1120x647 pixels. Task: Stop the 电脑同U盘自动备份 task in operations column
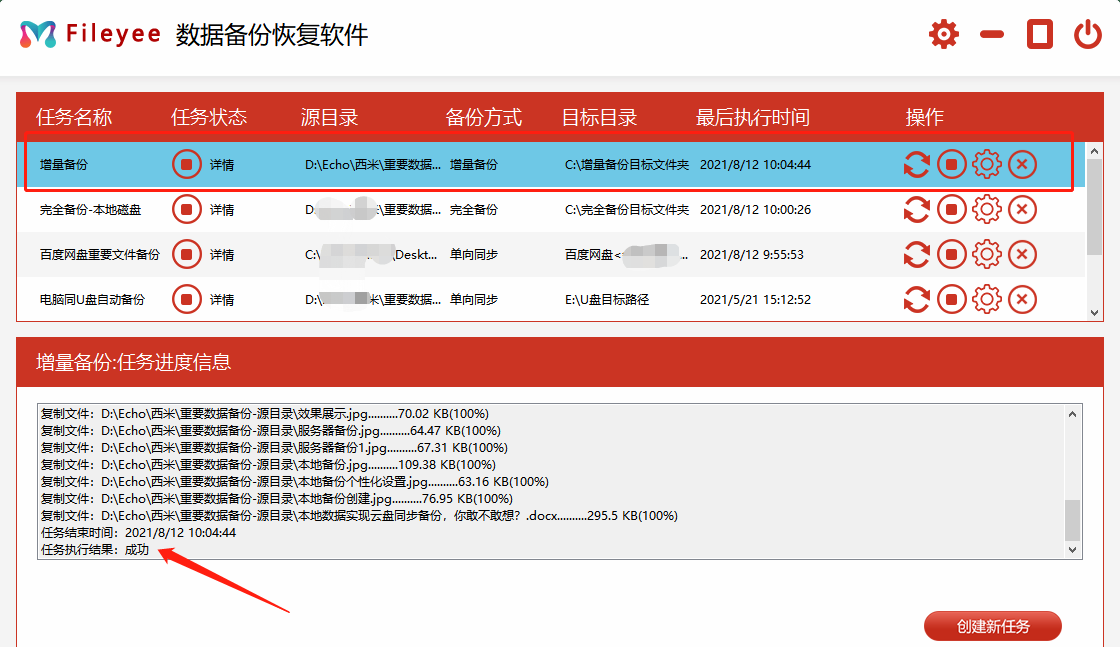[952, 299]
